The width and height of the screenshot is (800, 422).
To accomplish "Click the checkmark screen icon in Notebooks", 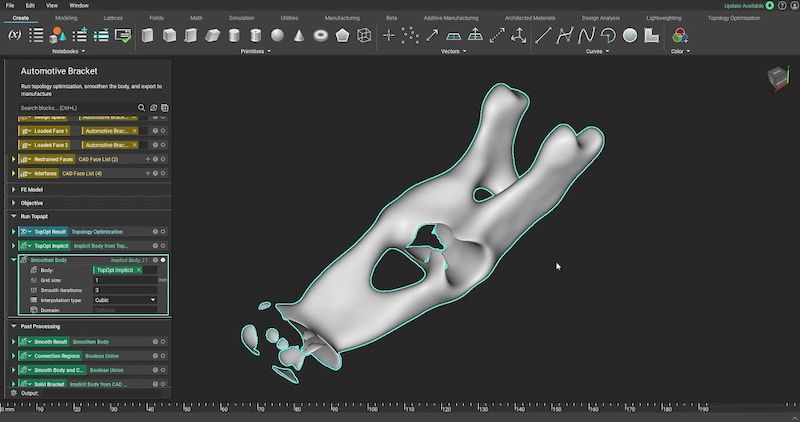I will coord(123,35).
